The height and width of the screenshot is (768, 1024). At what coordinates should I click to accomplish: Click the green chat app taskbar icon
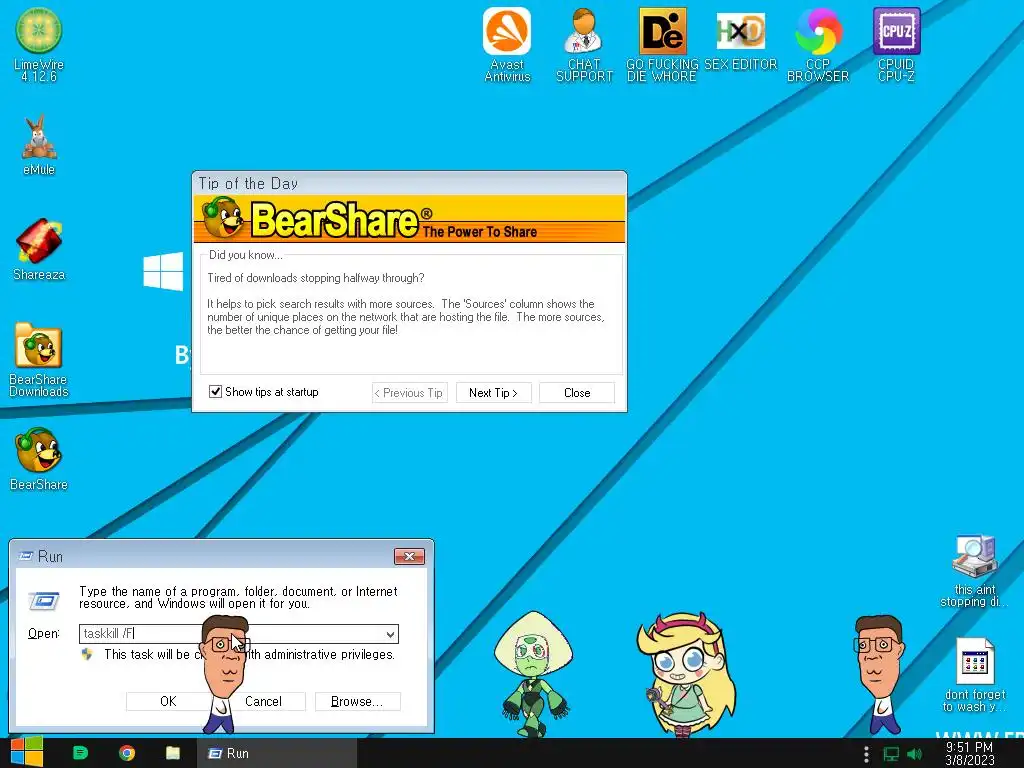pyautogui.click(x=80, y=753)
